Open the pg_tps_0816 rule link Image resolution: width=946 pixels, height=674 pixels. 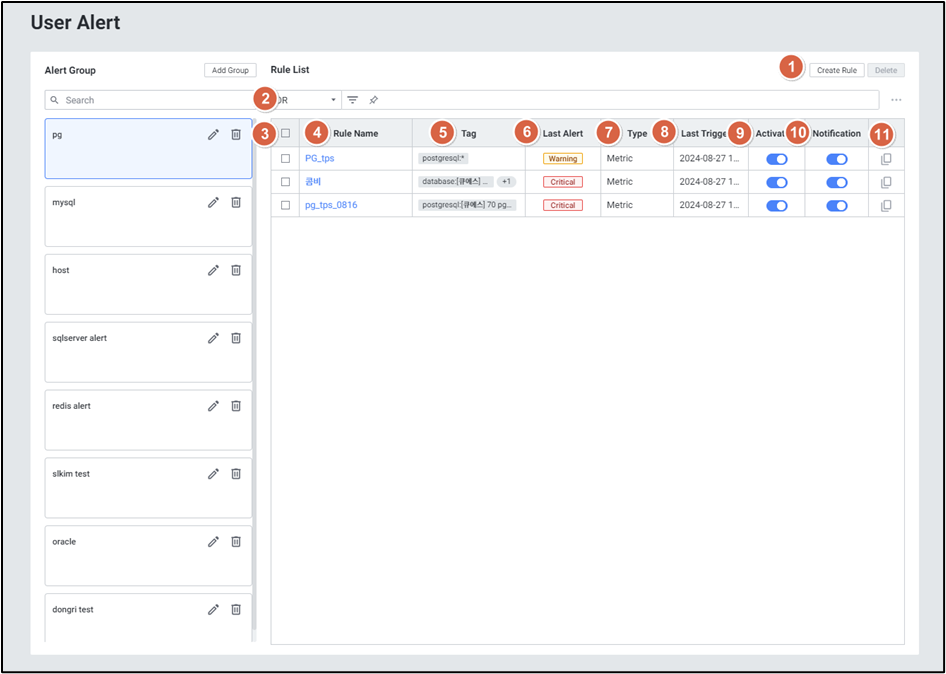(330, 205)
